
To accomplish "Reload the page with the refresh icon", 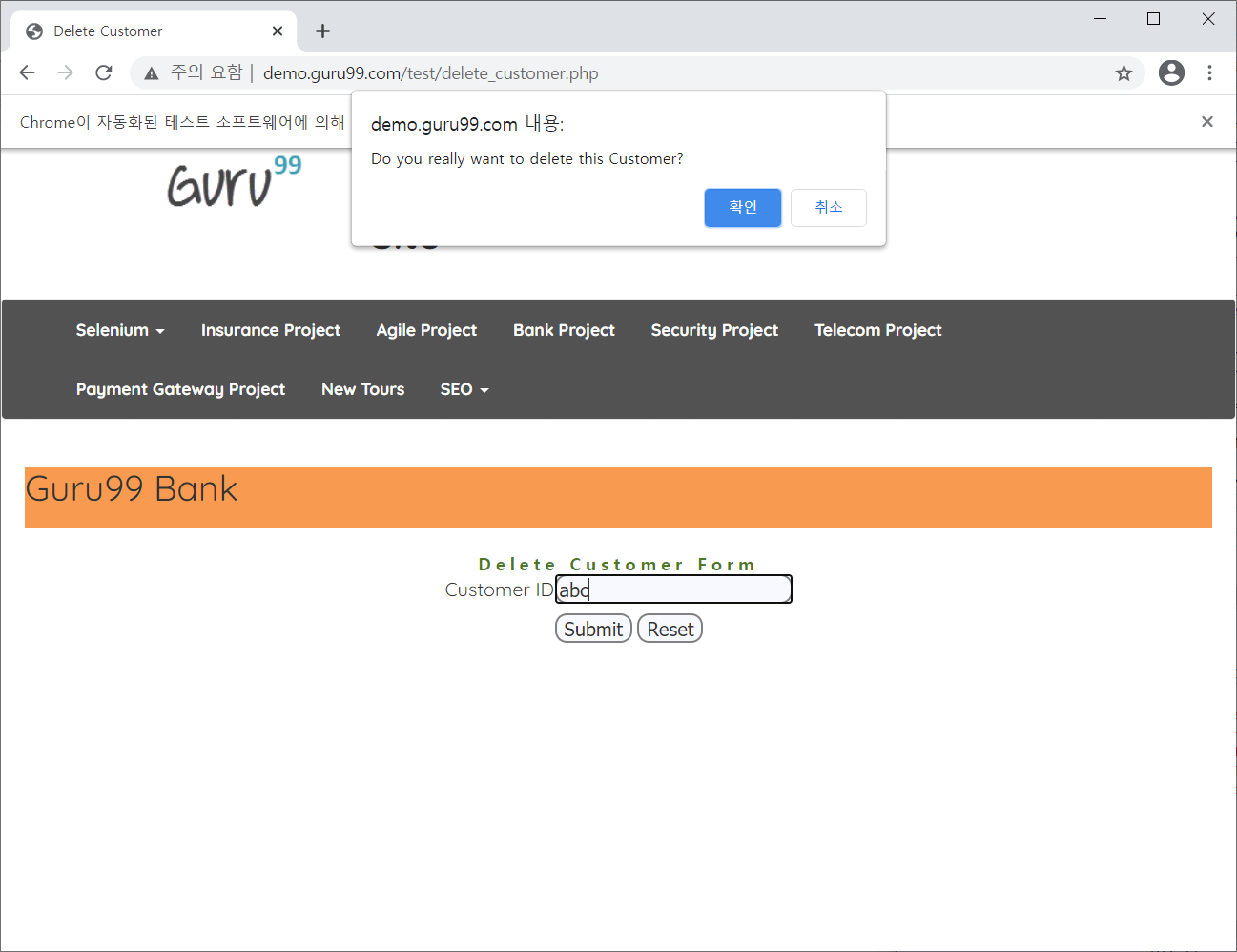I will pyautogui.click(x=104, y=72).
